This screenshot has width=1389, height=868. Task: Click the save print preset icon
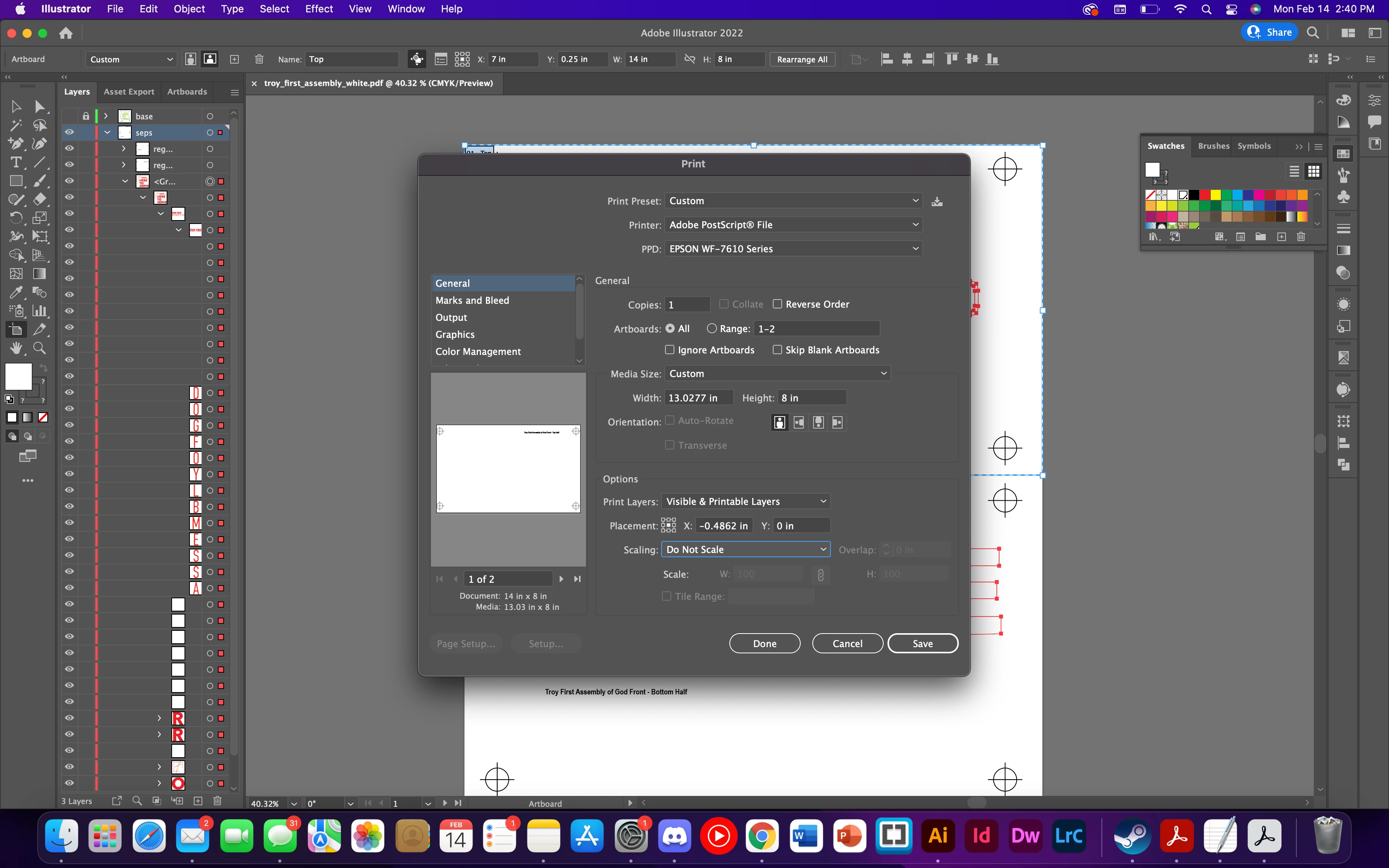(937, 201)
